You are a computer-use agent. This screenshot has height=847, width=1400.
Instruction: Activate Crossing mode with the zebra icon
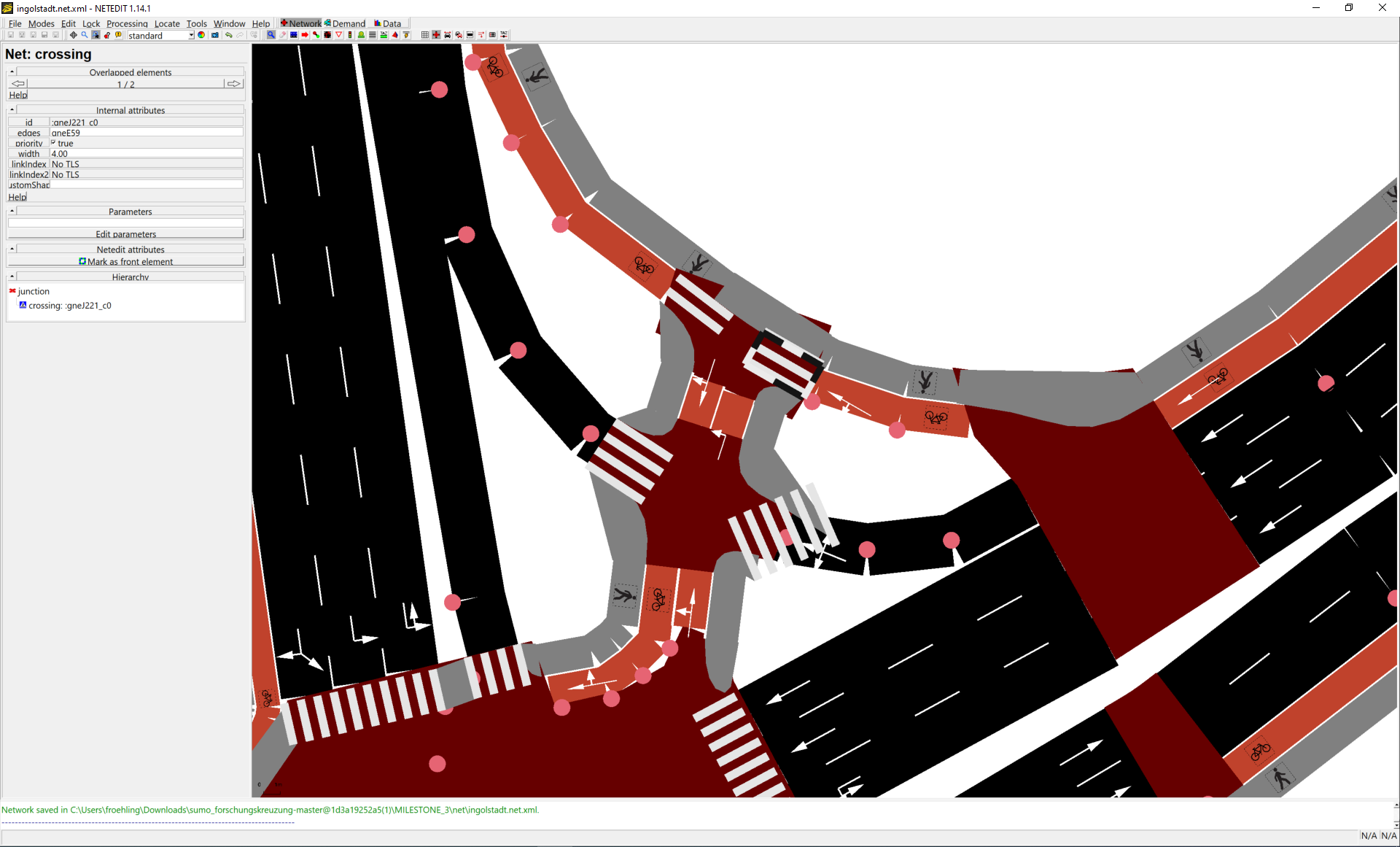(373, 34)
